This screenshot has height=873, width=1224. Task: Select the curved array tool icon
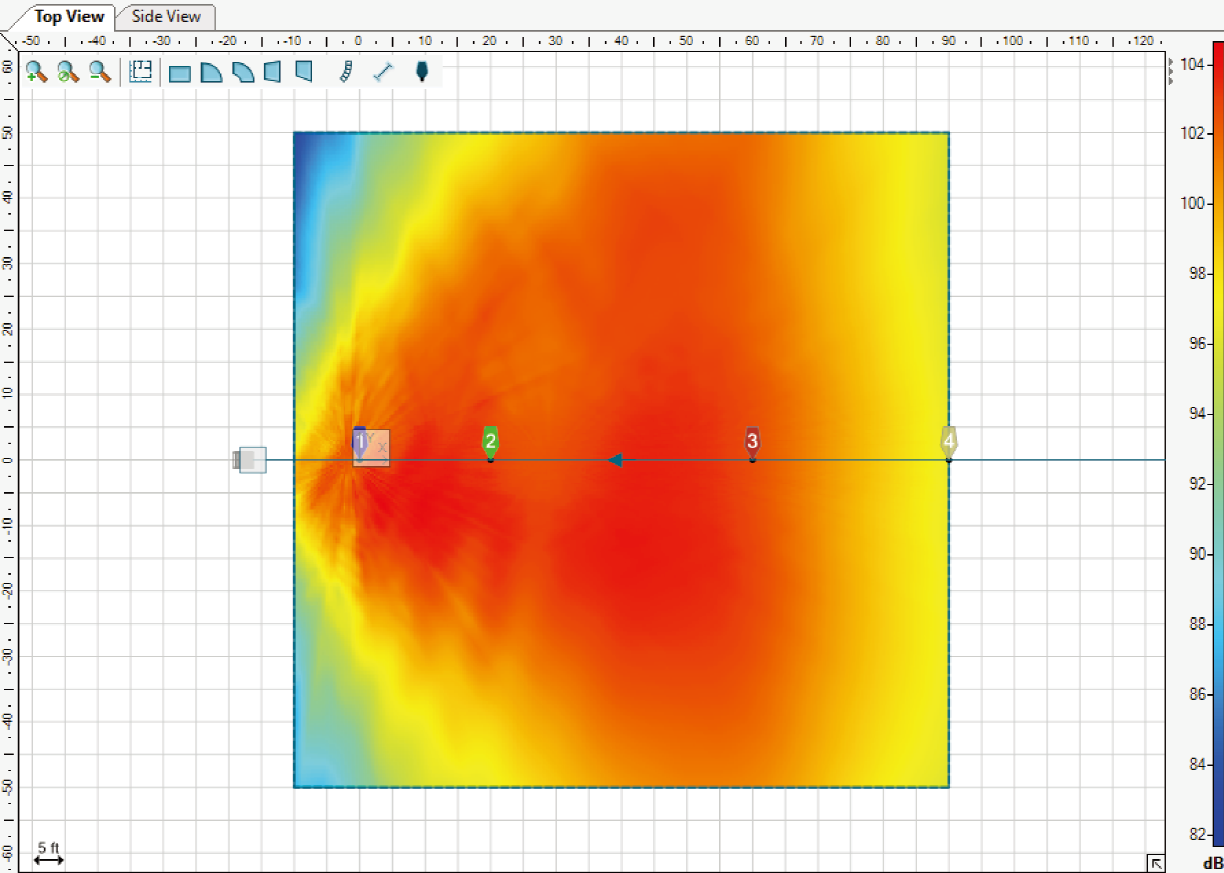click(345, 72)
